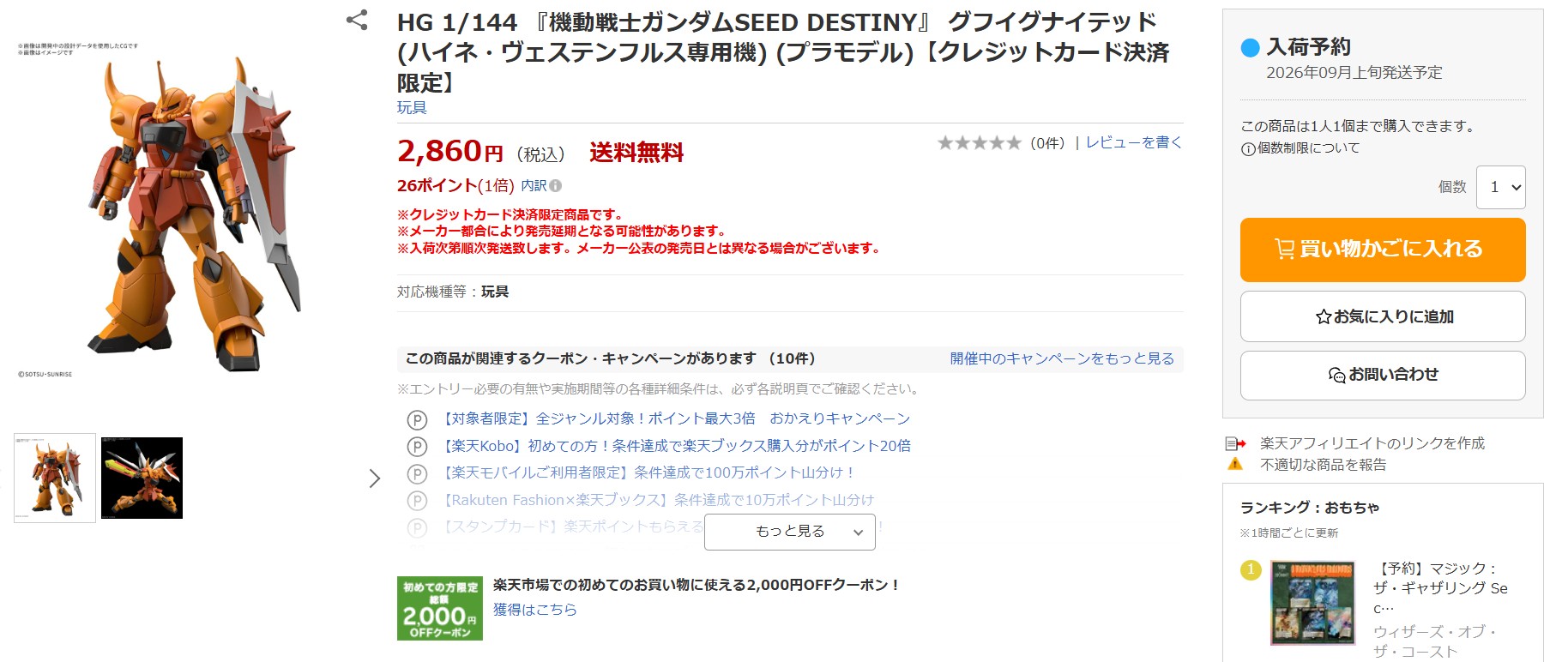Expand campaigns with もっと見る

tap(789, 532)
